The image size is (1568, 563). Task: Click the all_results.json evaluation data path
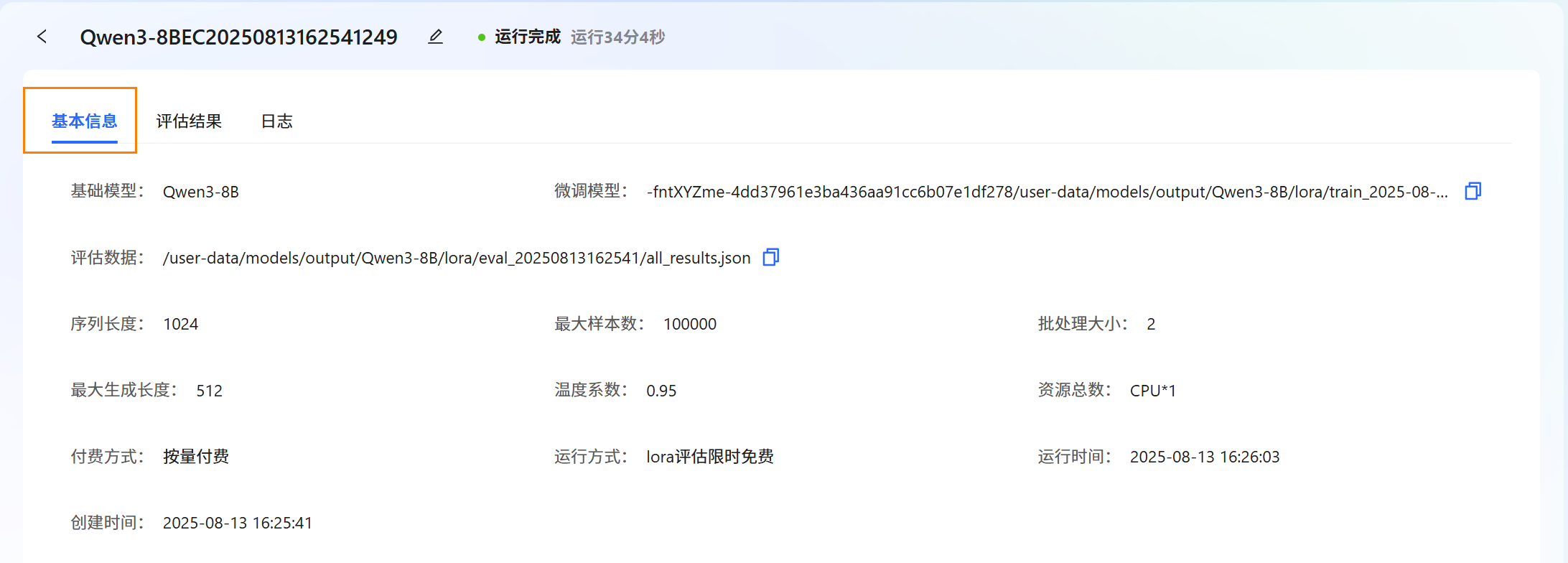point(457,258)
